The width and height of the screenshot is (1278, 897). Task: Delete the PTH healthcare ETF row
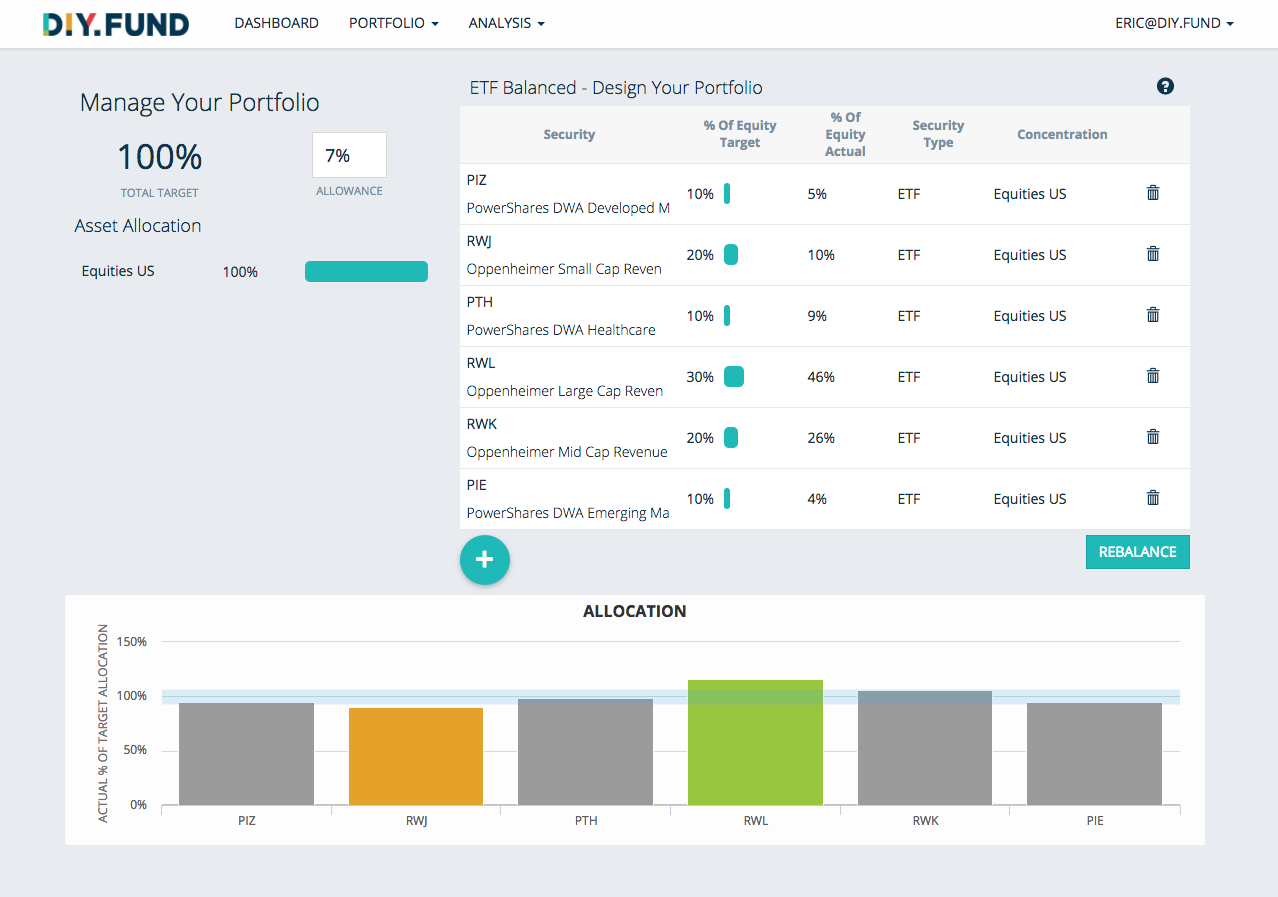click(x=1152, y=315)
